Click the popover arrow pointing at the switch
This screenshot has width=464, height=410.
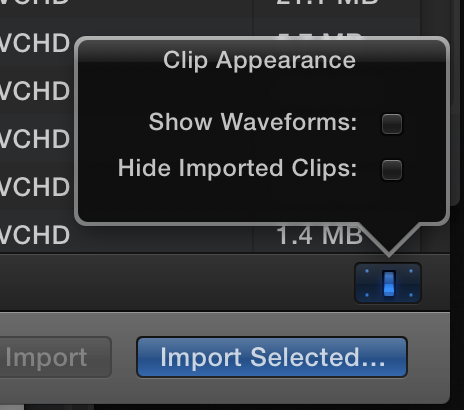point(389,240)
